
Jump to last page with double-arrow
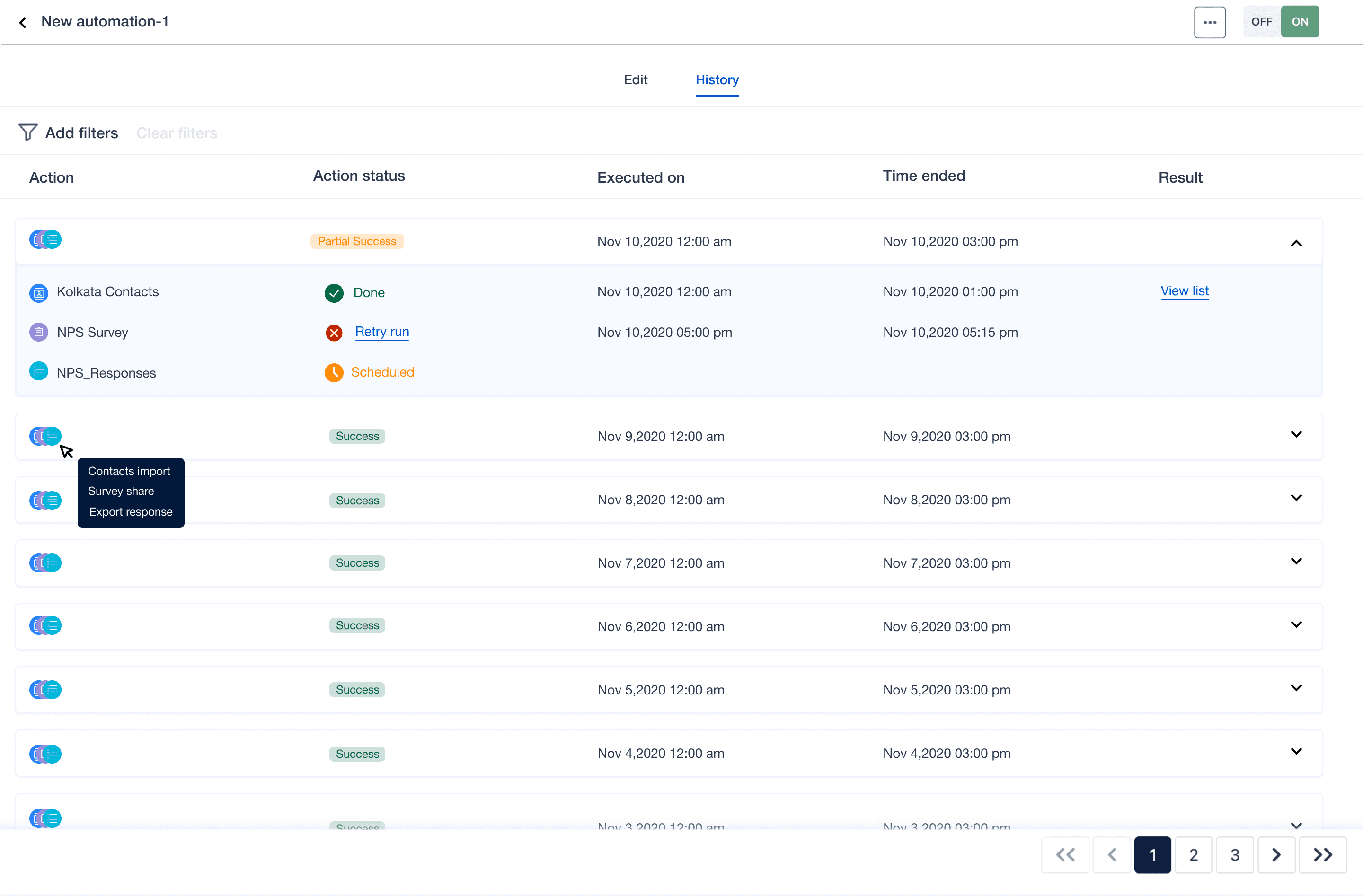coord(1322,855)
